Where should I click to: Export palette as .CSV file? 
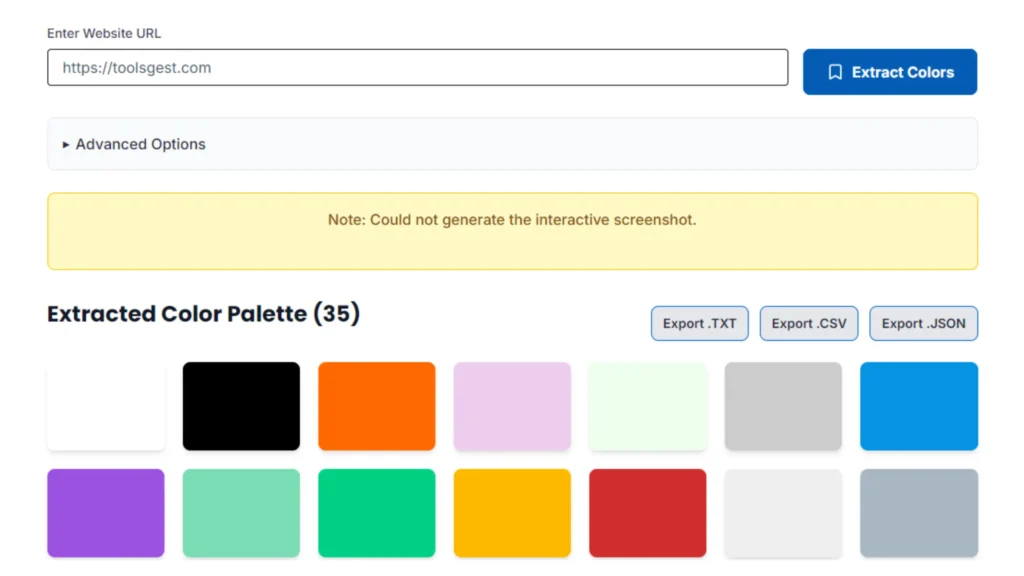pyautogui.click(x=808, y=323)
